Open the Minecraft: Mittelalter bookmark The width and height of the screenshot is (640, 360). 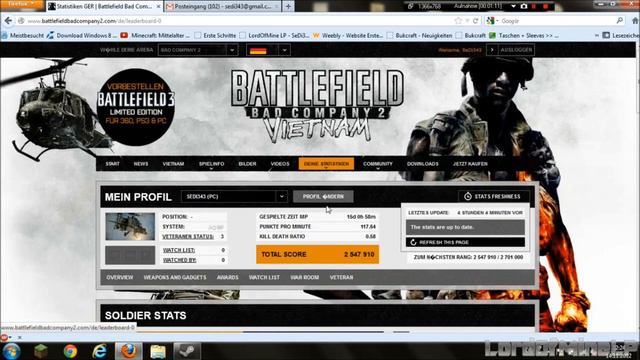coord(156,36)
